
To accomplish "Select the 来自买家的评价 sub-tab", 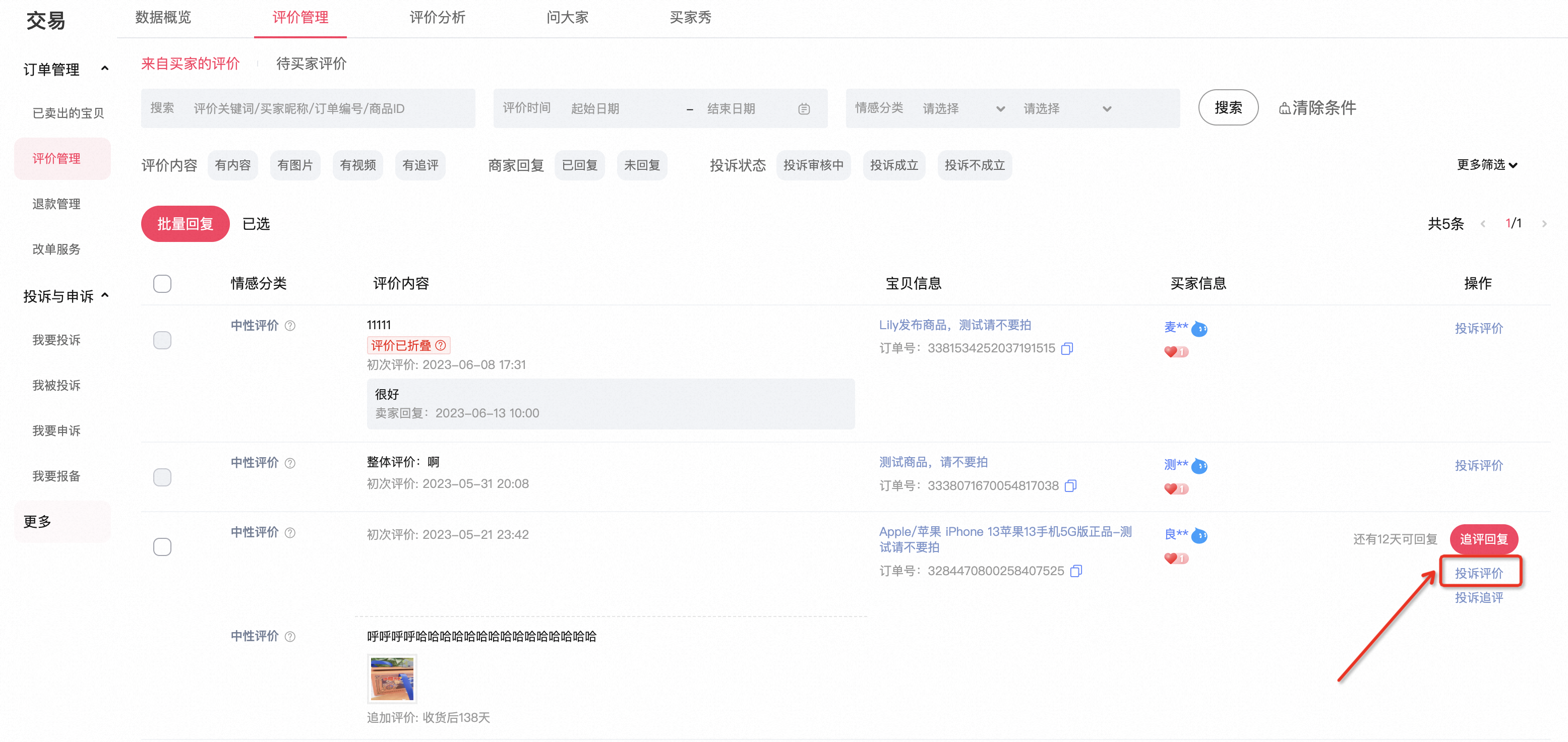I will point(191,64).
